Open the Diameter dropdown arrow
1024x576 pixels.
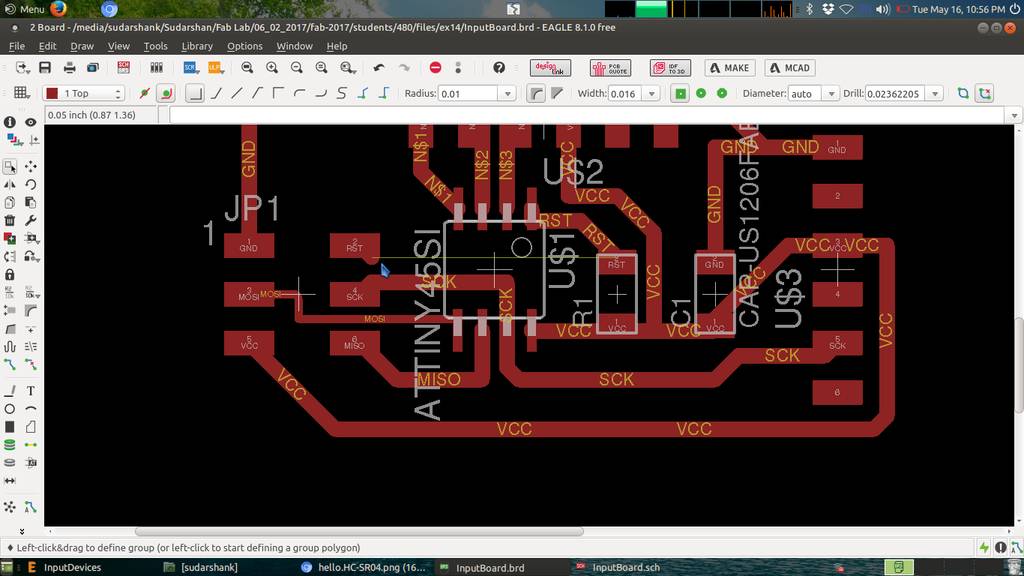click(x=831, y=94)
